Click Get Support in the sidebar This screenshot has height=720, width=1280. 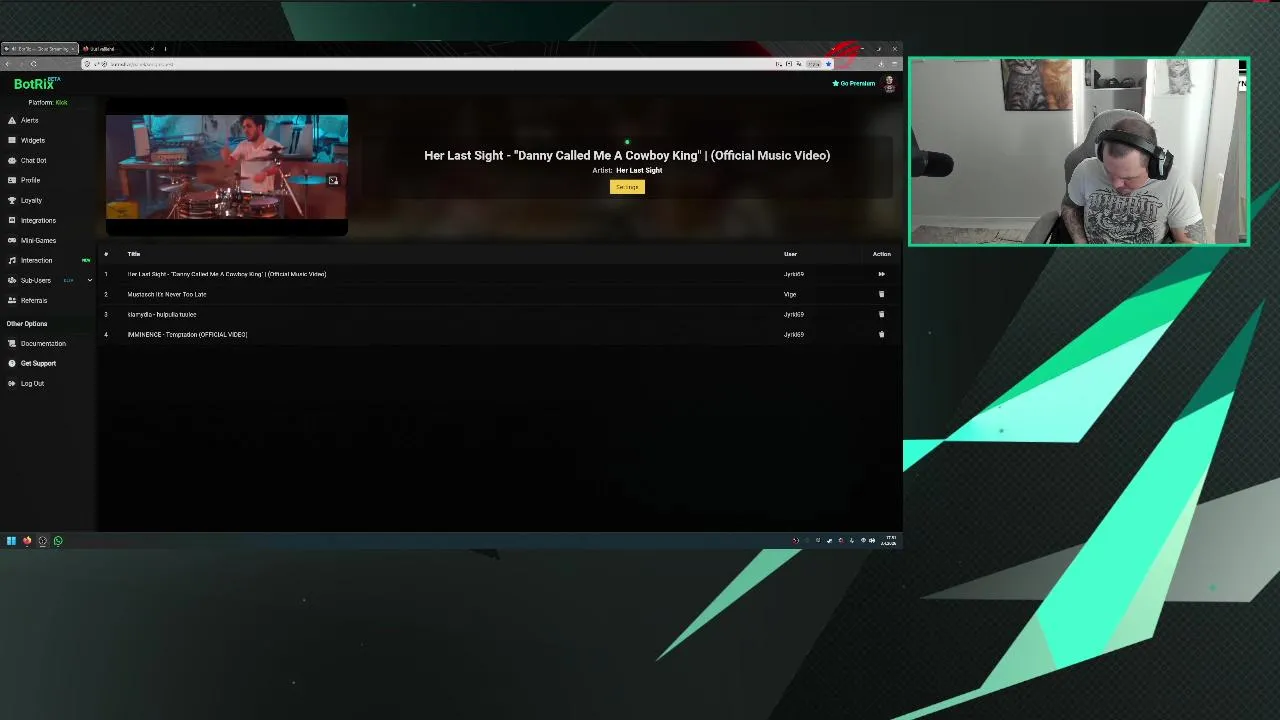38,363
